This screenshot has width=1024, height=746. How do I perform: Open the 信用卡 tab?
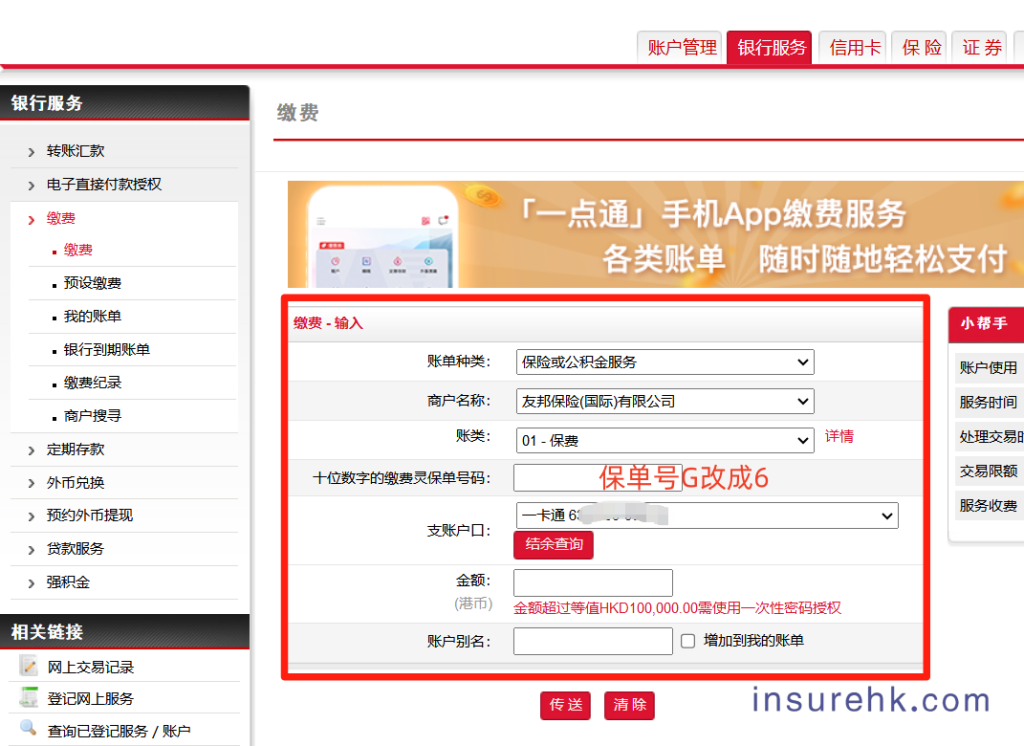point(854,47)
